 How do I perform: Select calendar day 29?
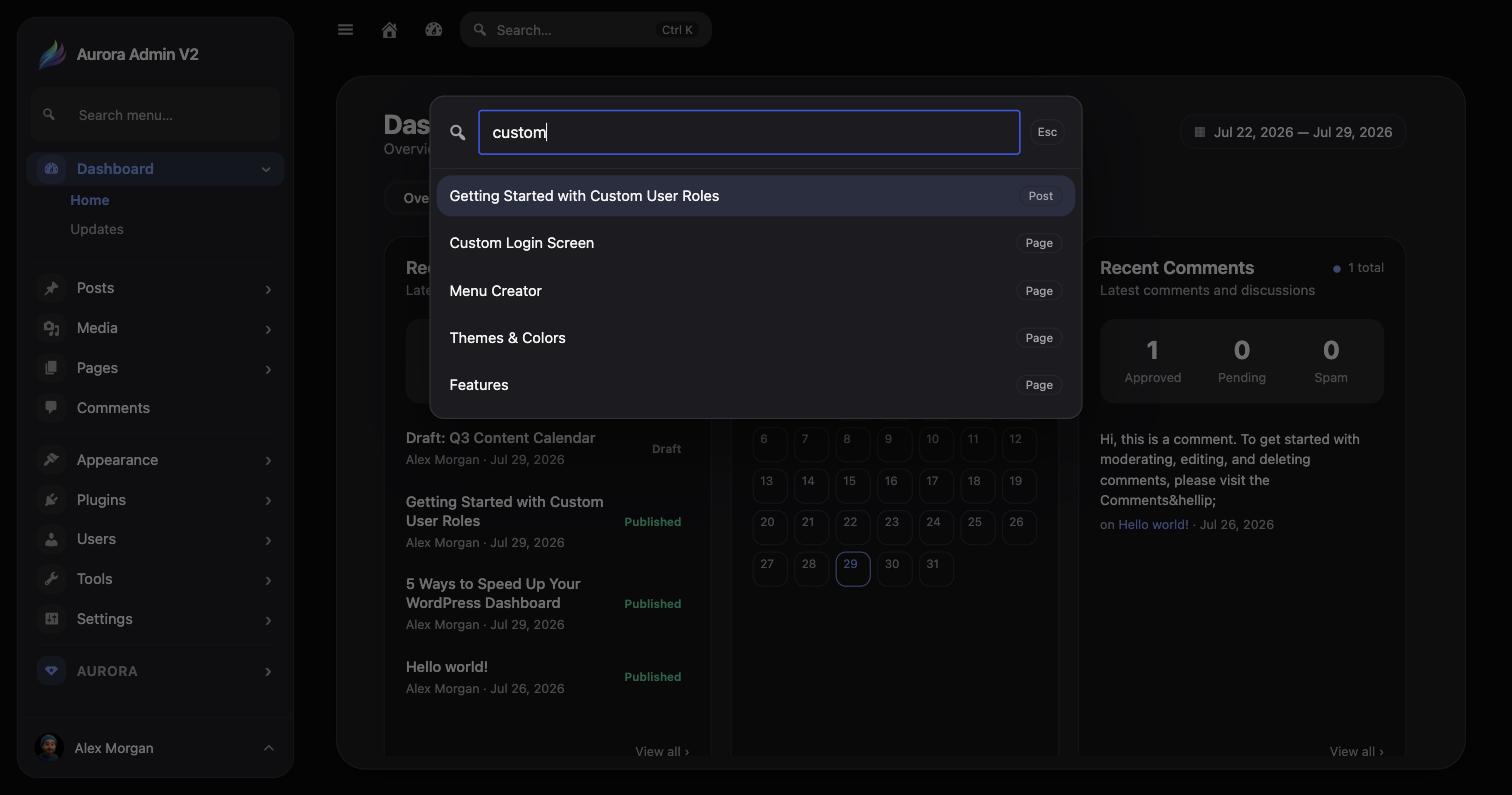point(853,568)
